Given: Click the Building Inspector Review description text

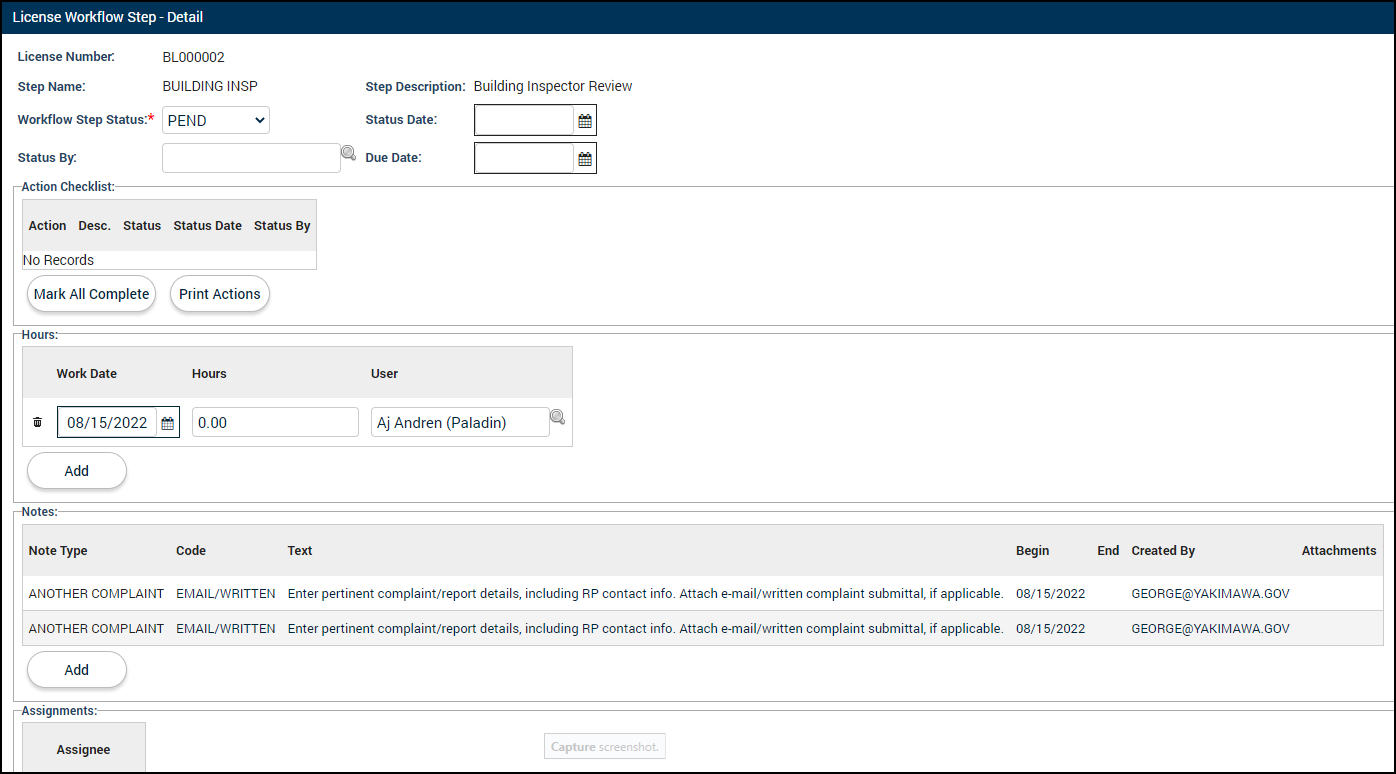Looking at the screenshot, I should [553, 86].
